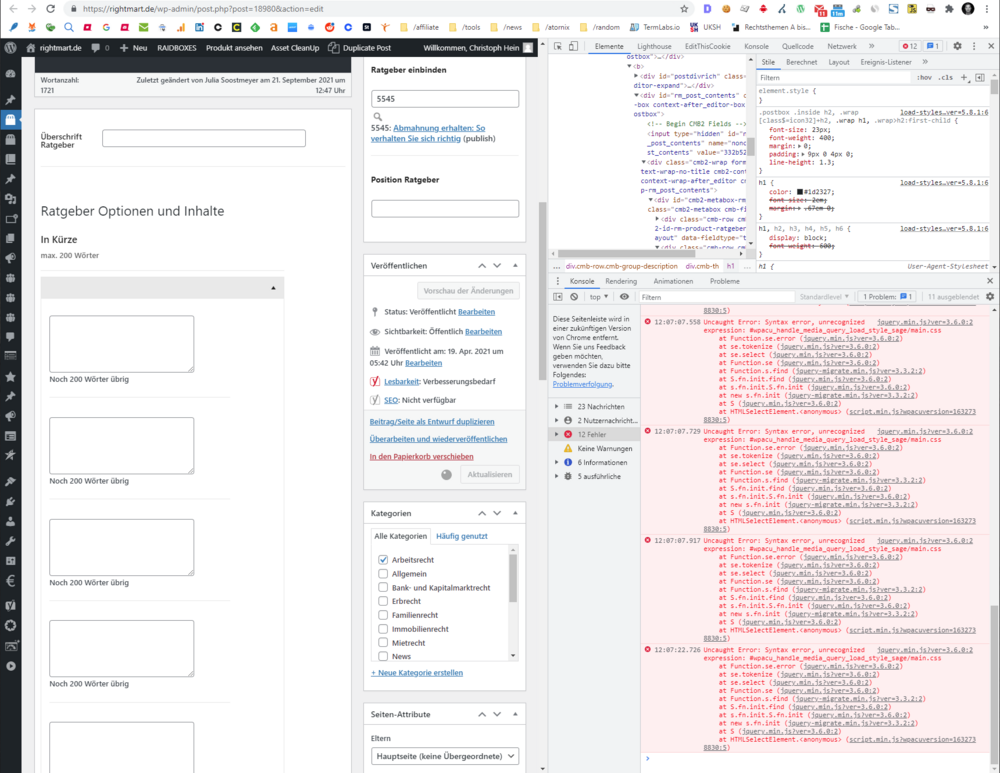The width and height of the screenshot is (1000, 773).
Task: Check the Immobilienrecht category
Action: pyautogui.click(x=383, y=629)
